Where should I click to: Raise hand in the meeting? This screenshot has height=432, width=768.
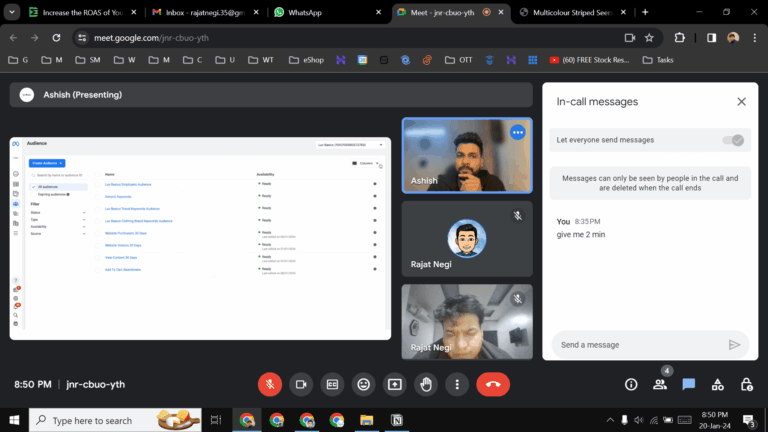pyautogui.click(x=426, y=384)
